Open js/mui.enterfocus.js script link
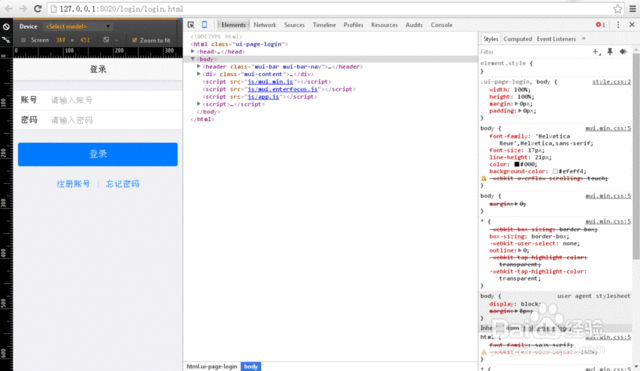Screen dimensions: 640x371 coord(282,89)
